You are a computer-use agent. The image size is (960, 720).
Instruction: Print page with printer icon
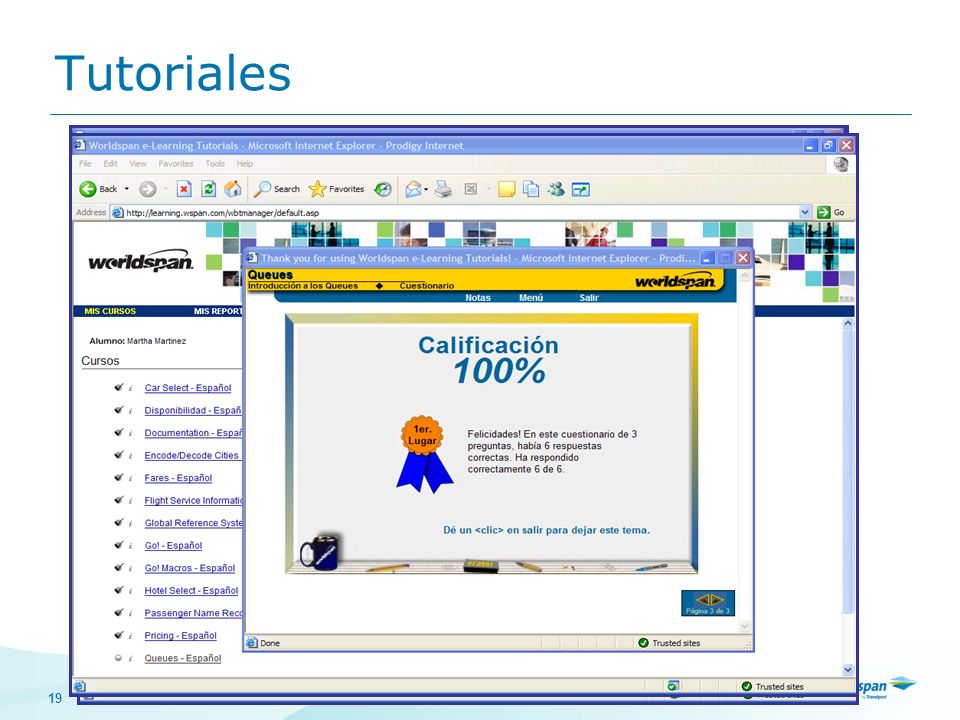coord(443,189)
